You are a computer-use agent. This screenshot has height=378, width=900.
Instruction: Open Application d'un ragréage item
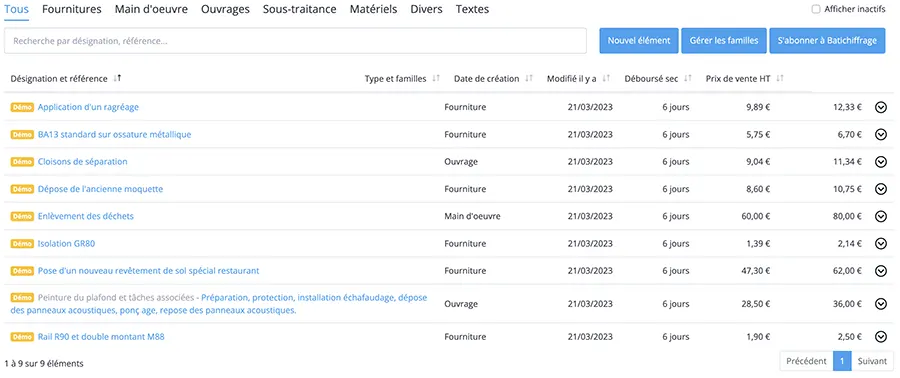[x=88, y=107]
